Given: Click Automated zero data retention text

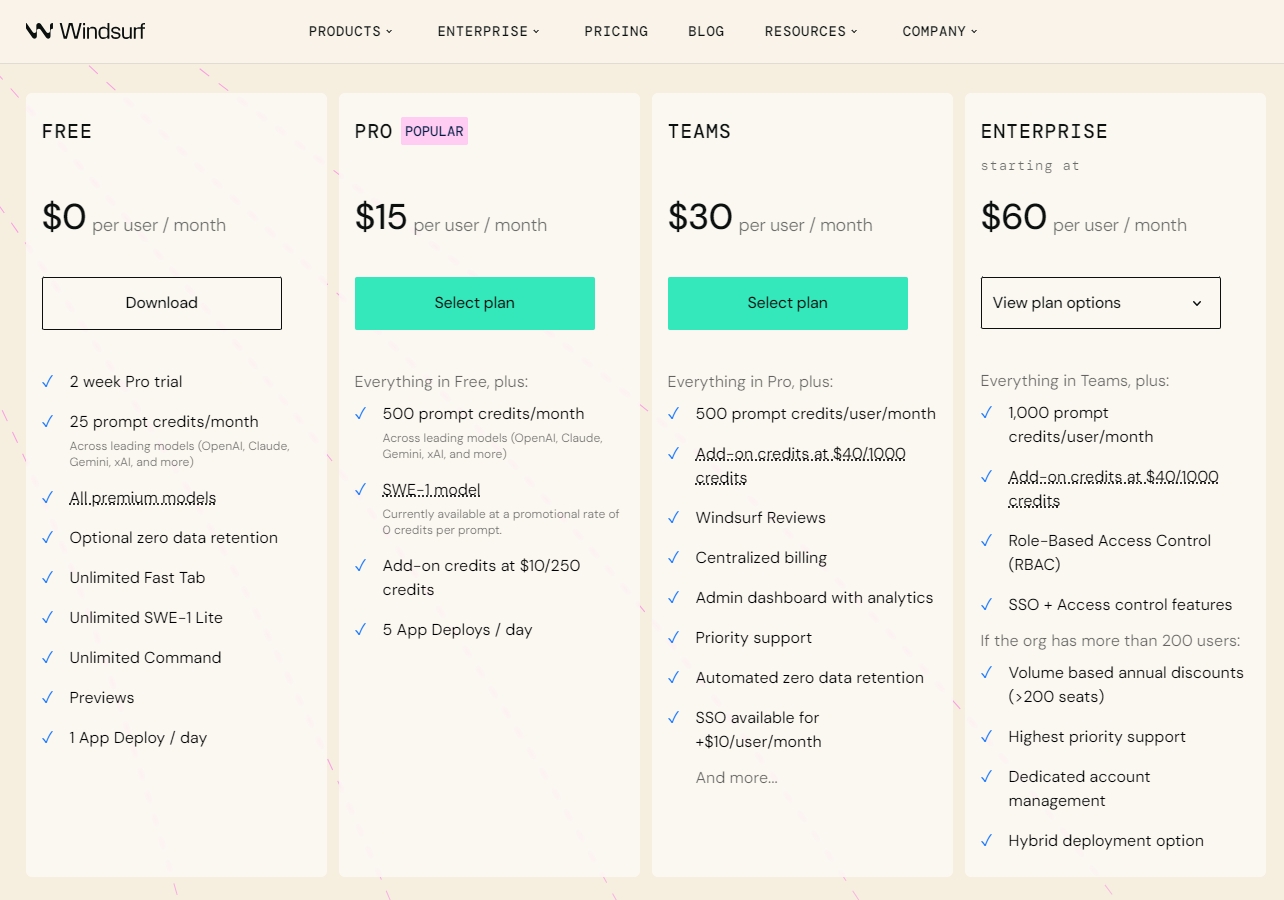Looking at the screenshot, I should (x=810, y=678).
